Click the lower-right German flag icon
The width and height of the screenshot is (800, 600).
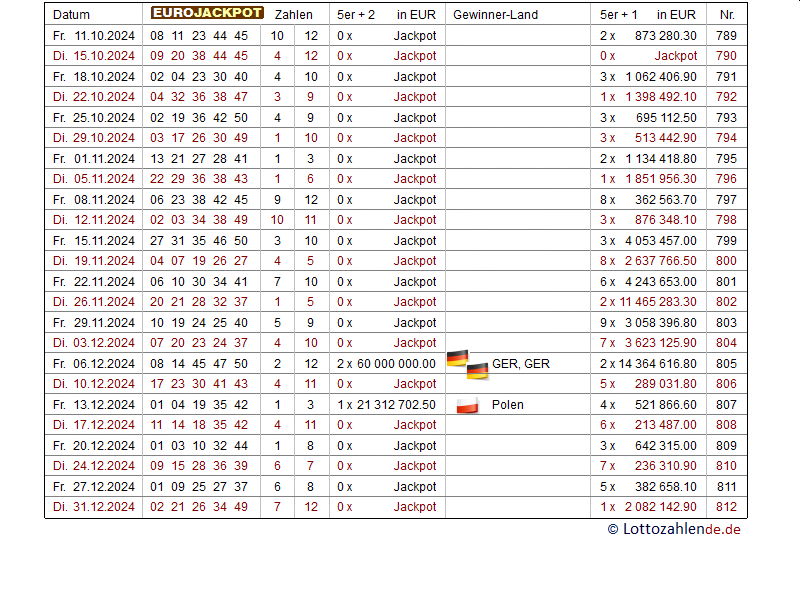[477, 371]
